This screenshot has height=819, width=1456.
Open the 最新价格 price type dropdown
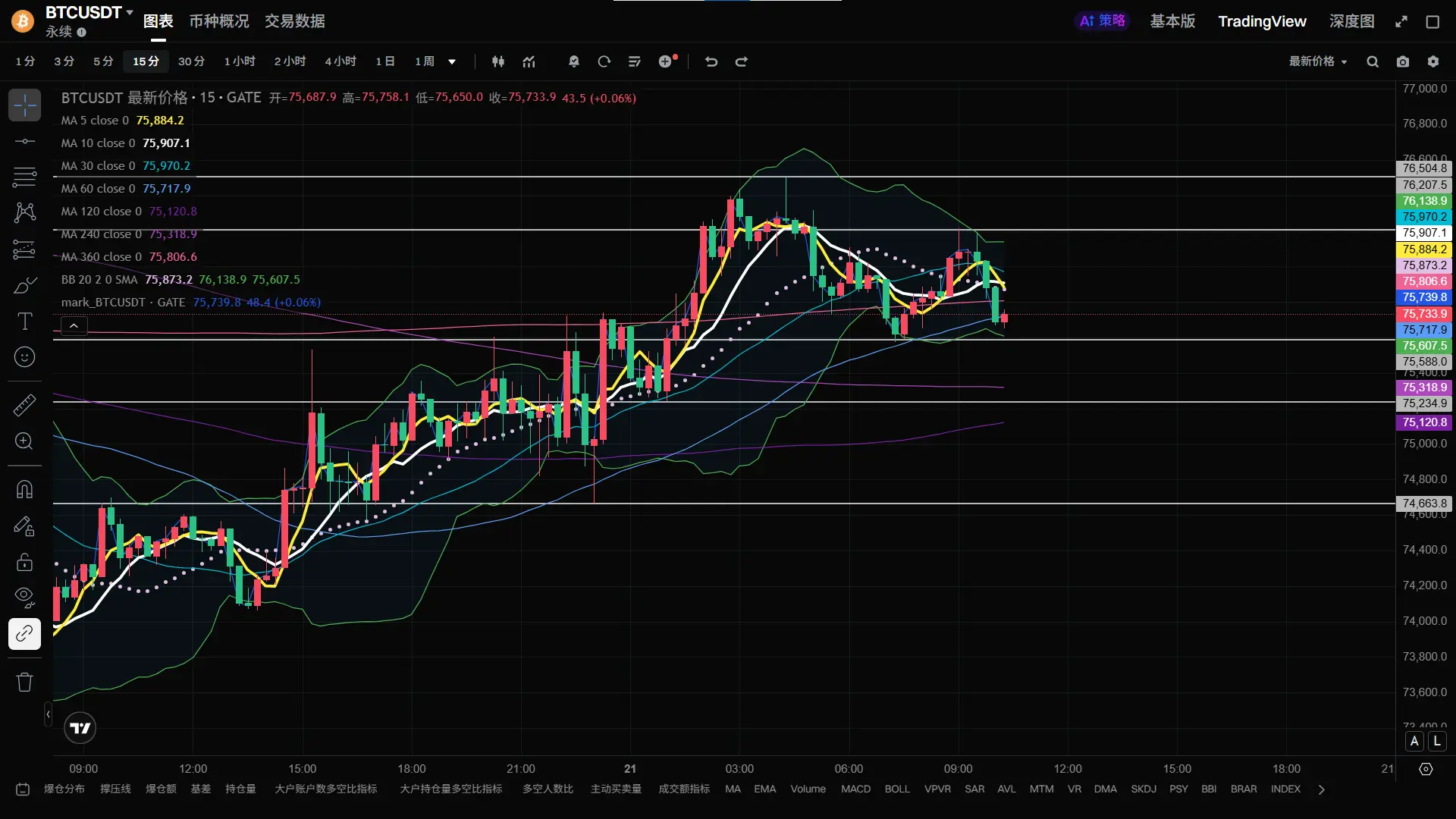coord(1318,61)
